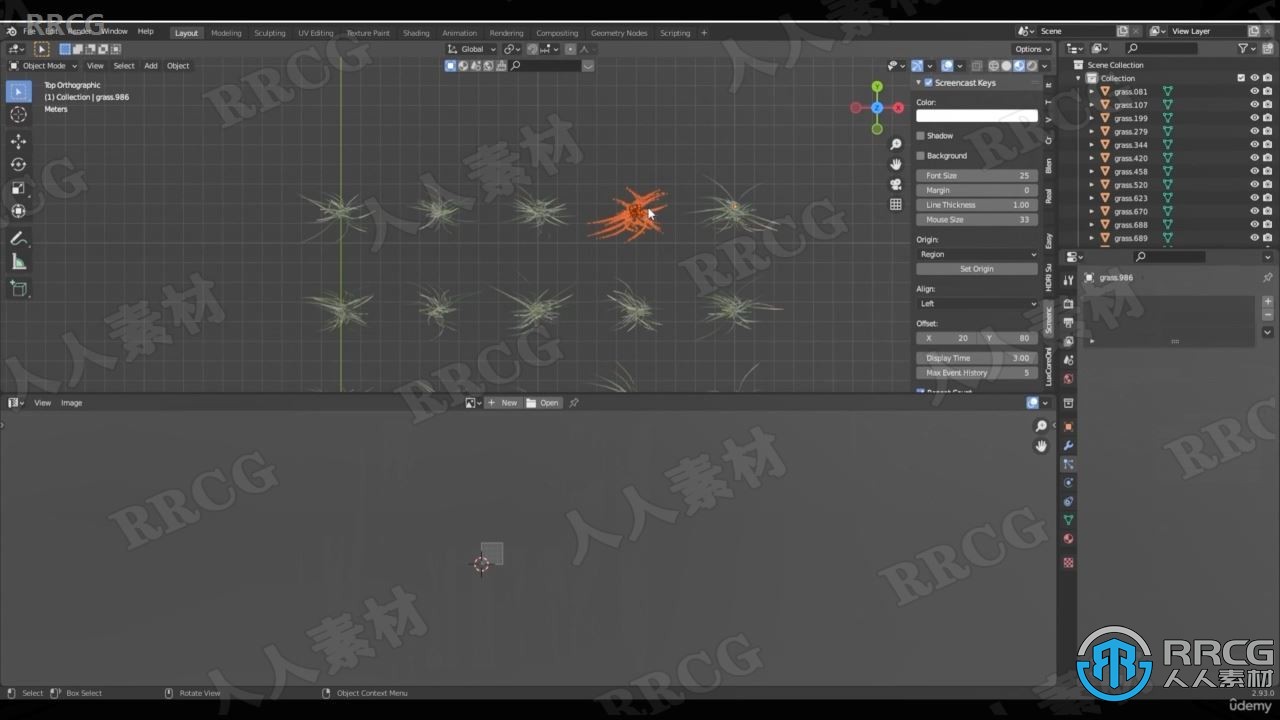
Task: Open the Modifier properties wrench tab
Action: 1068,446
